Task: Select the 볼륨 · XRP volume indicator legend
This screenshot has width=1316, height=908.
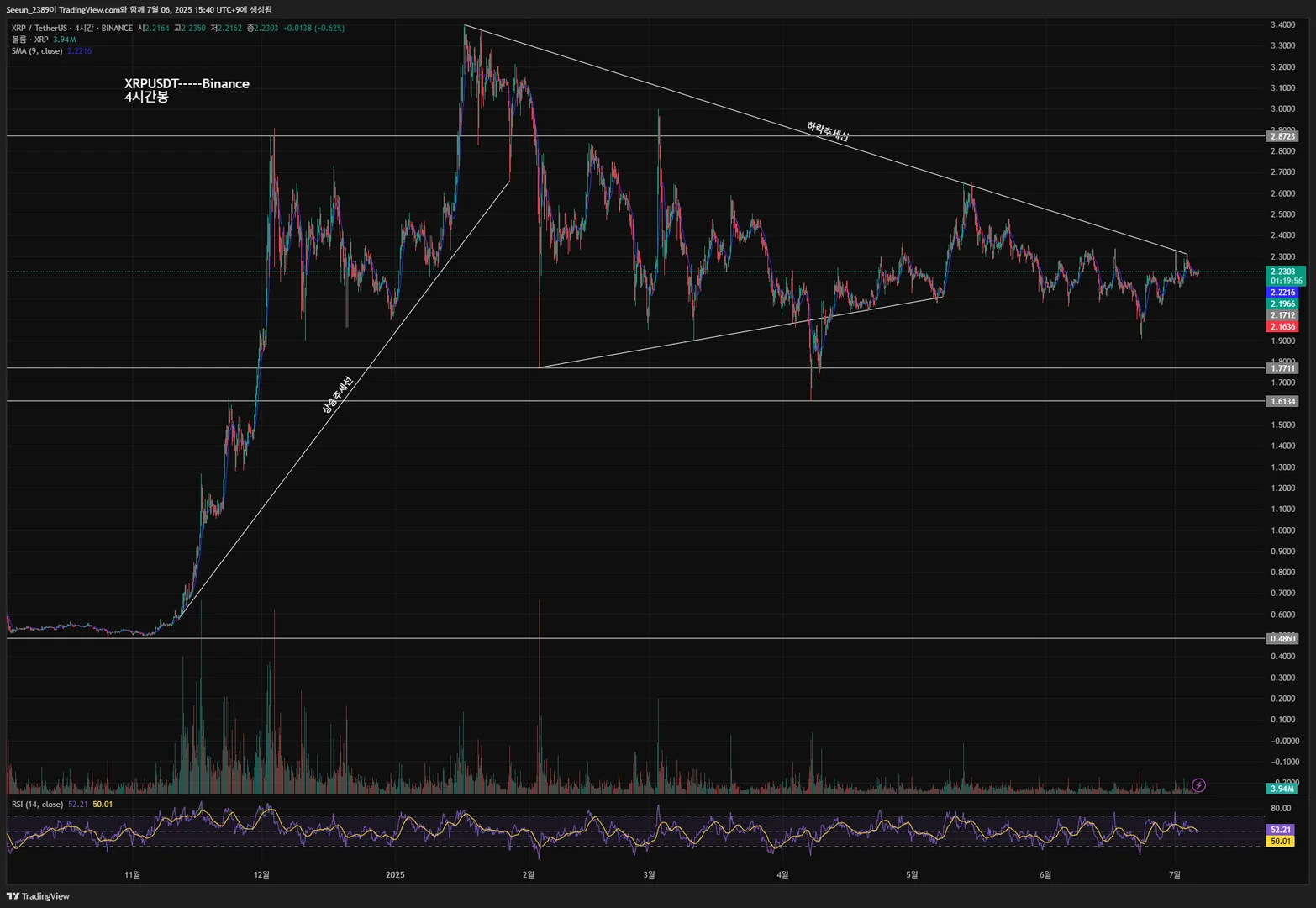Action: [x=30, y=40]
